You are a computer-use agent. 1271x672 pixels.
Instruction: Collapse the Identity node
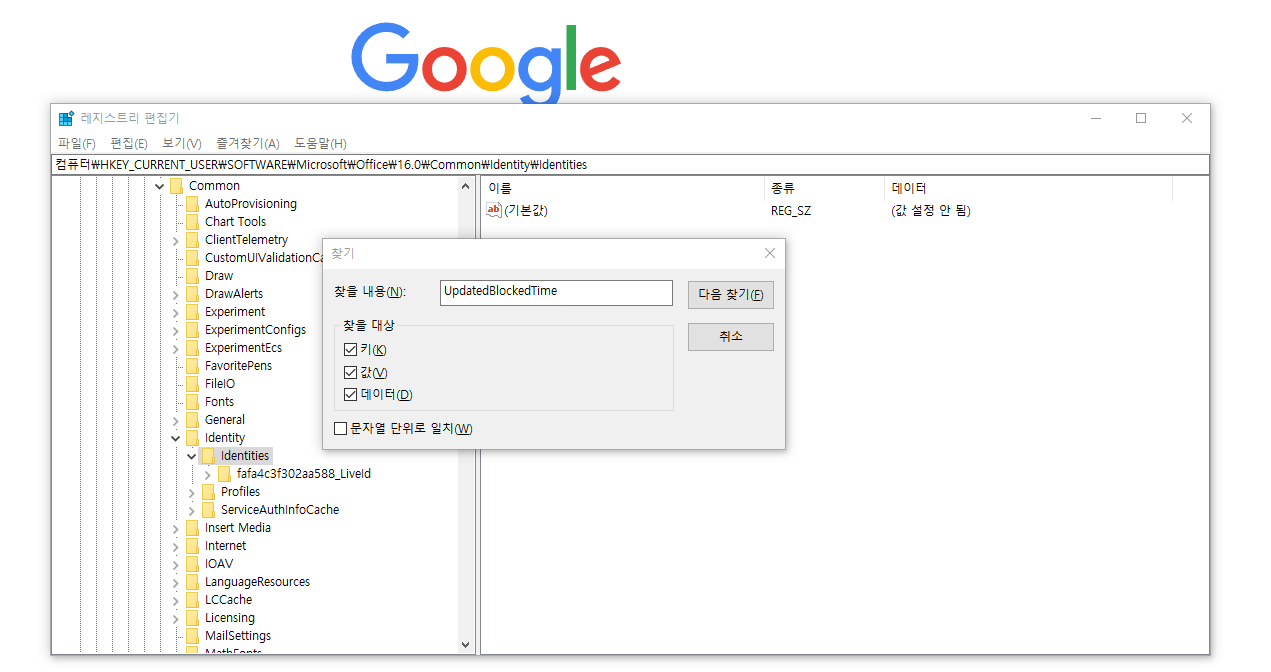pyautogui.click(x=176, y=438)
